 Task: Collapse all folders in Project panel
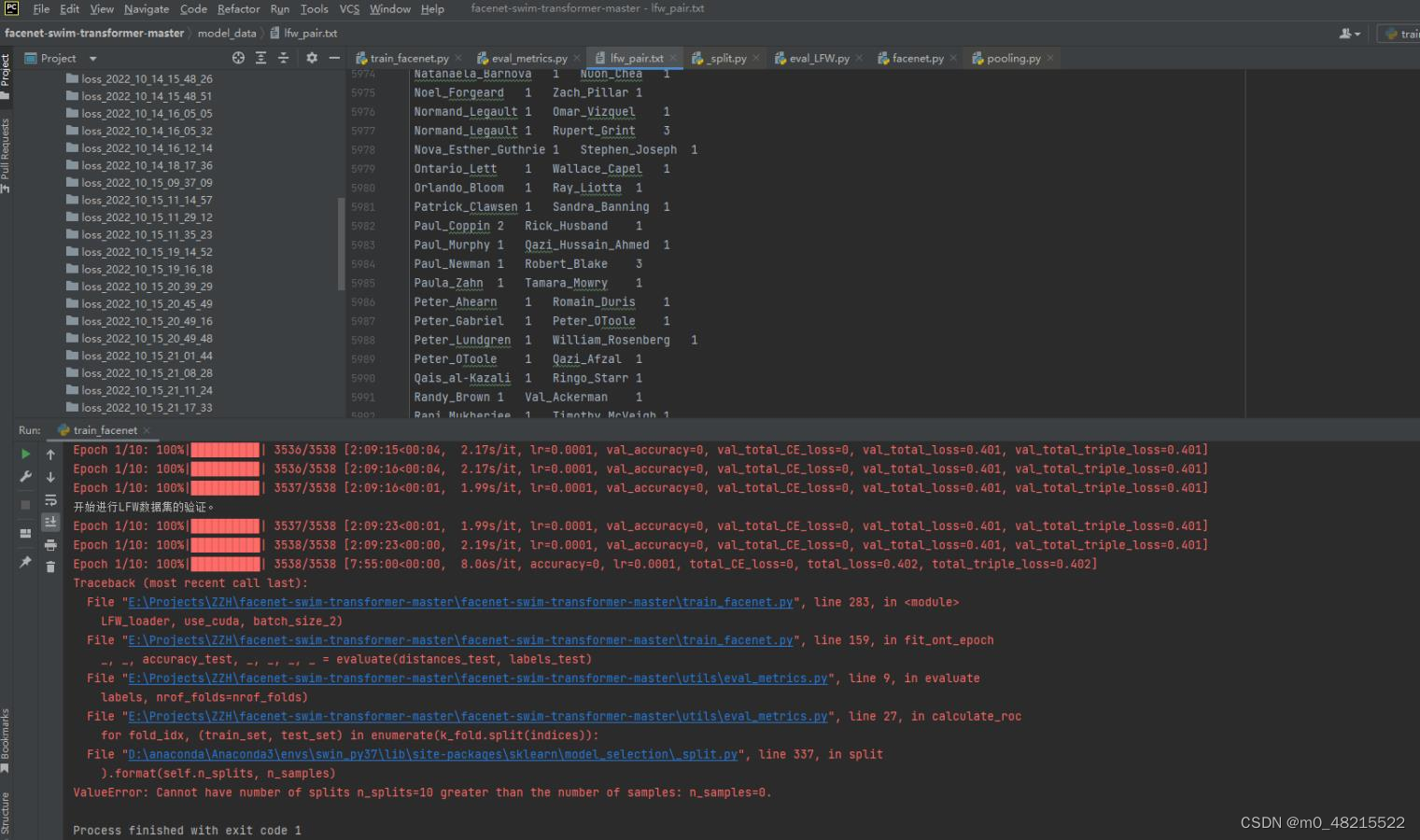[284, 58]
